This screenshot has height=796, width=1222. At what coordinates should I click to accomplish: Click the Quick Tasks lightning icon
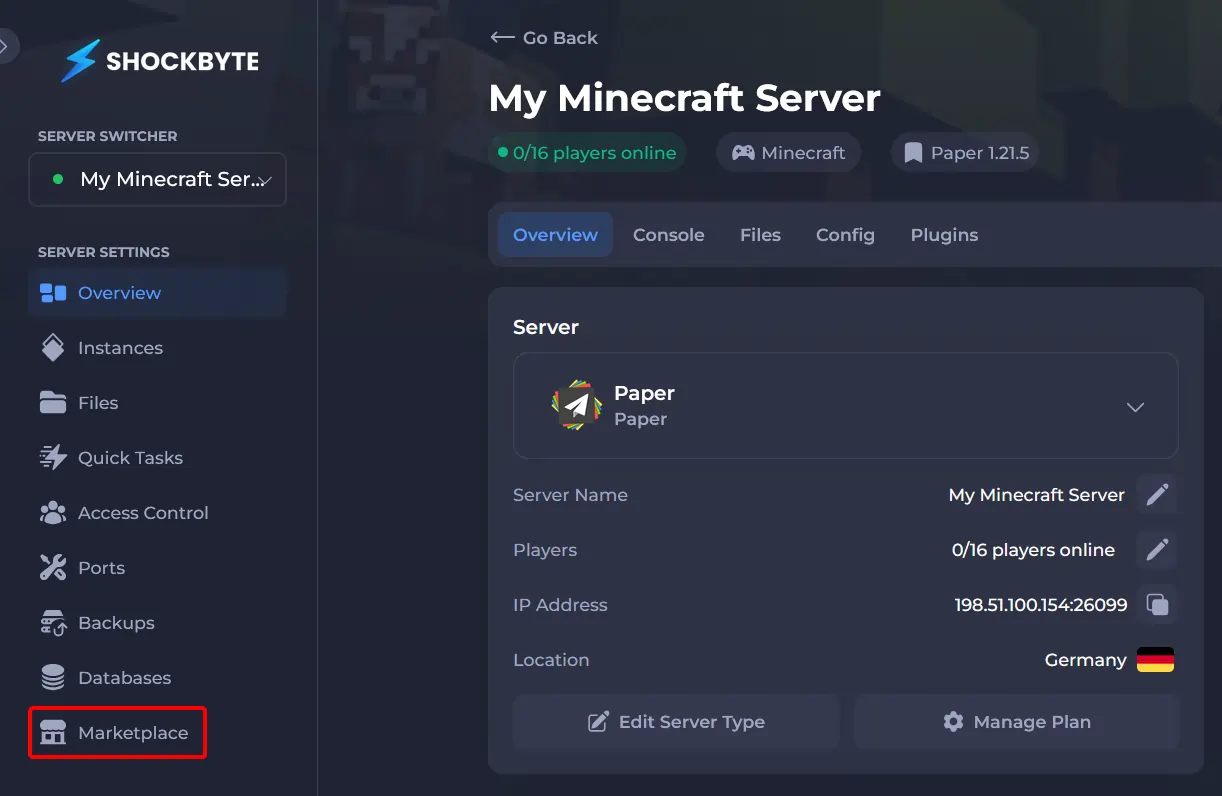[x=53, y=458]
